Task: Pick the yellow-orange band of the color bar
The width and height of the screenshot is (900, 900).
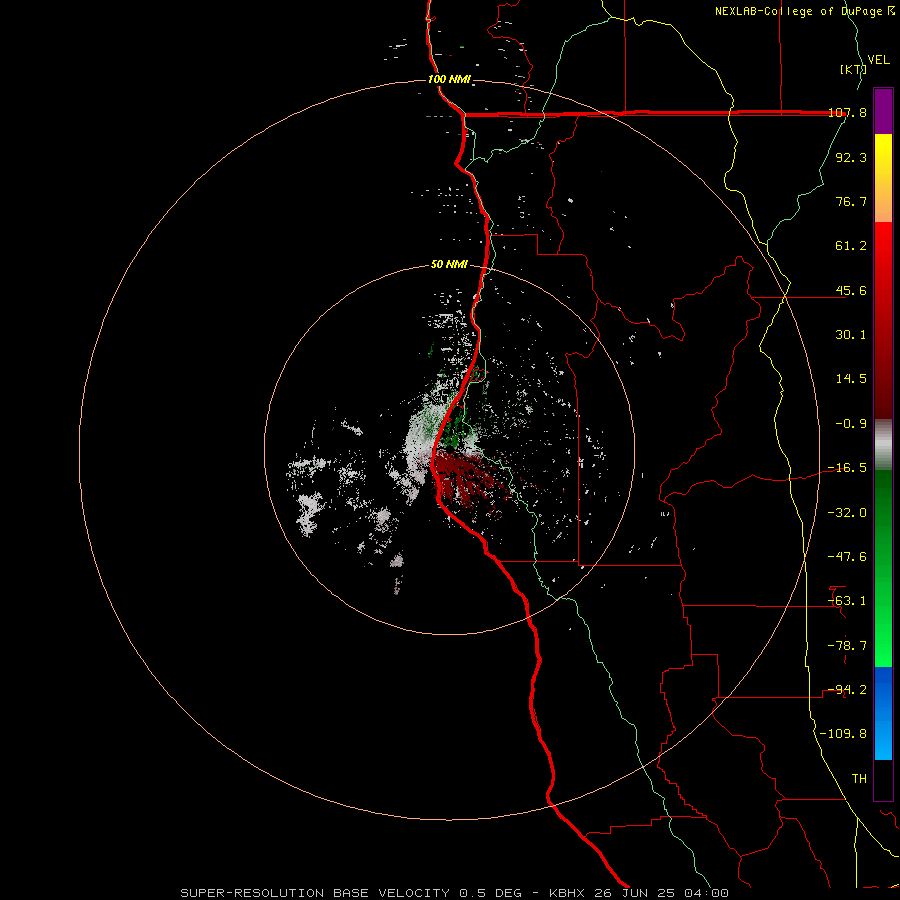Action: click(x=883, y=178)
